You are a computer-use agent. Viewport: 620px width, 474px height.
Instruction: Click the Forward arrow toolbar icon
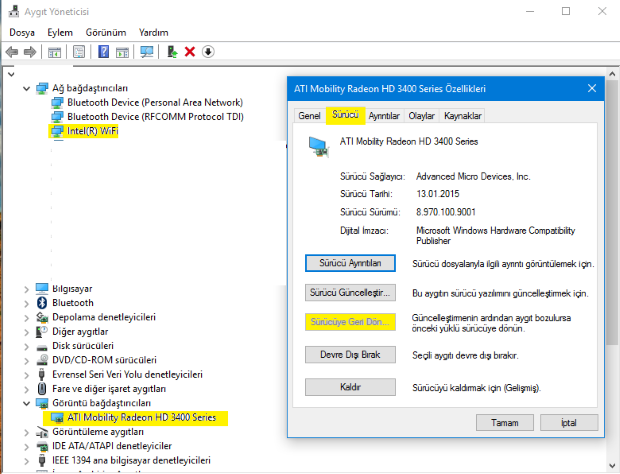[30, 52]
